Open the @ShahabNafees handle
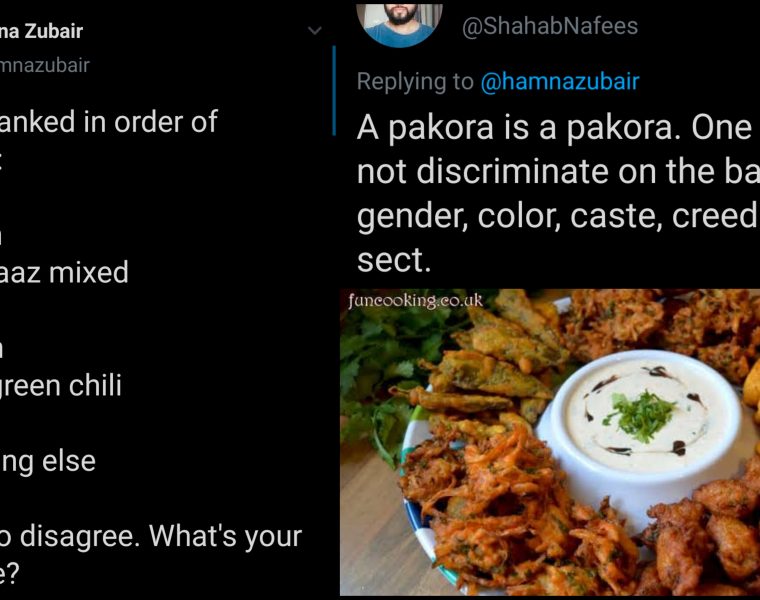The width and height of the screenshot is (760, 600). tap(549, 26)
